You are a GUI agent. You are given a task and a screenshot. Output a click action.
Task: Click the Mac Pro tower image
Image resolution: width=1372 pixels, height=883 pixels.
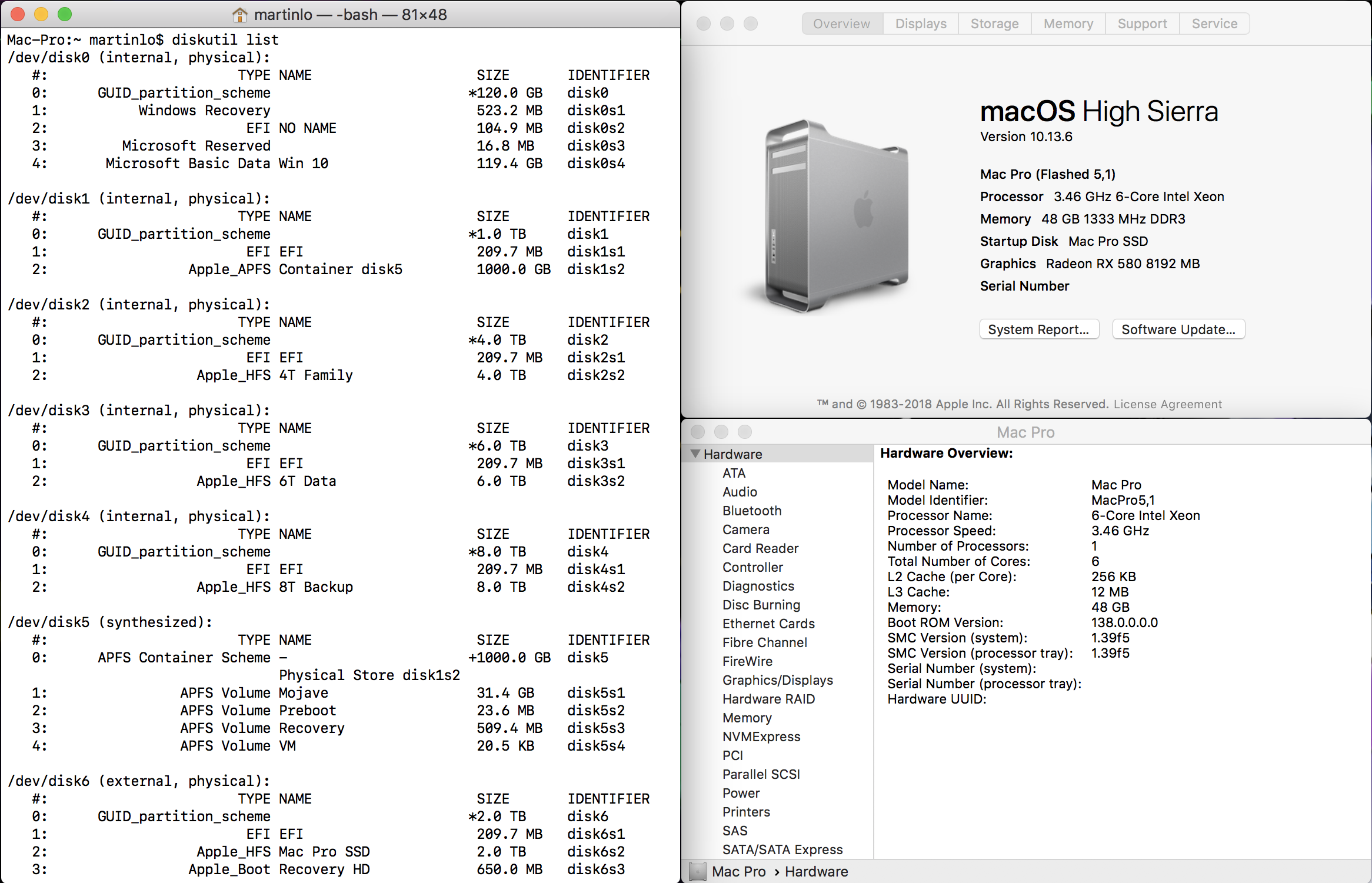coord(837,216)
